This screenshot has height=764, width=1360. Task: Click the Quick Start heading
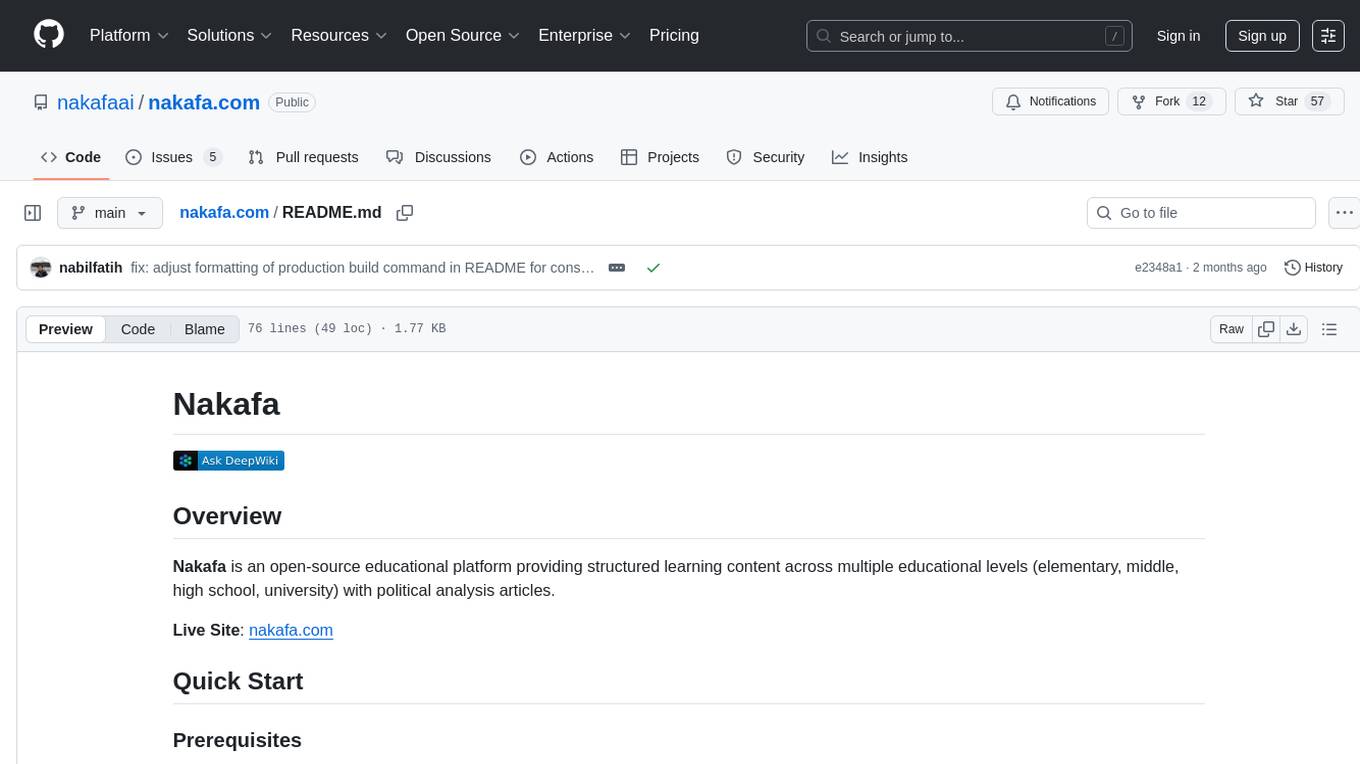coord(238,681)
